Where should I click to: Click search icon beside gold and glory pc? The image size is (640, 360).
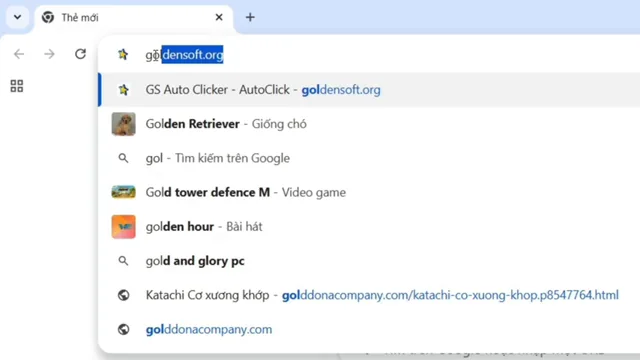coord(123,261)
